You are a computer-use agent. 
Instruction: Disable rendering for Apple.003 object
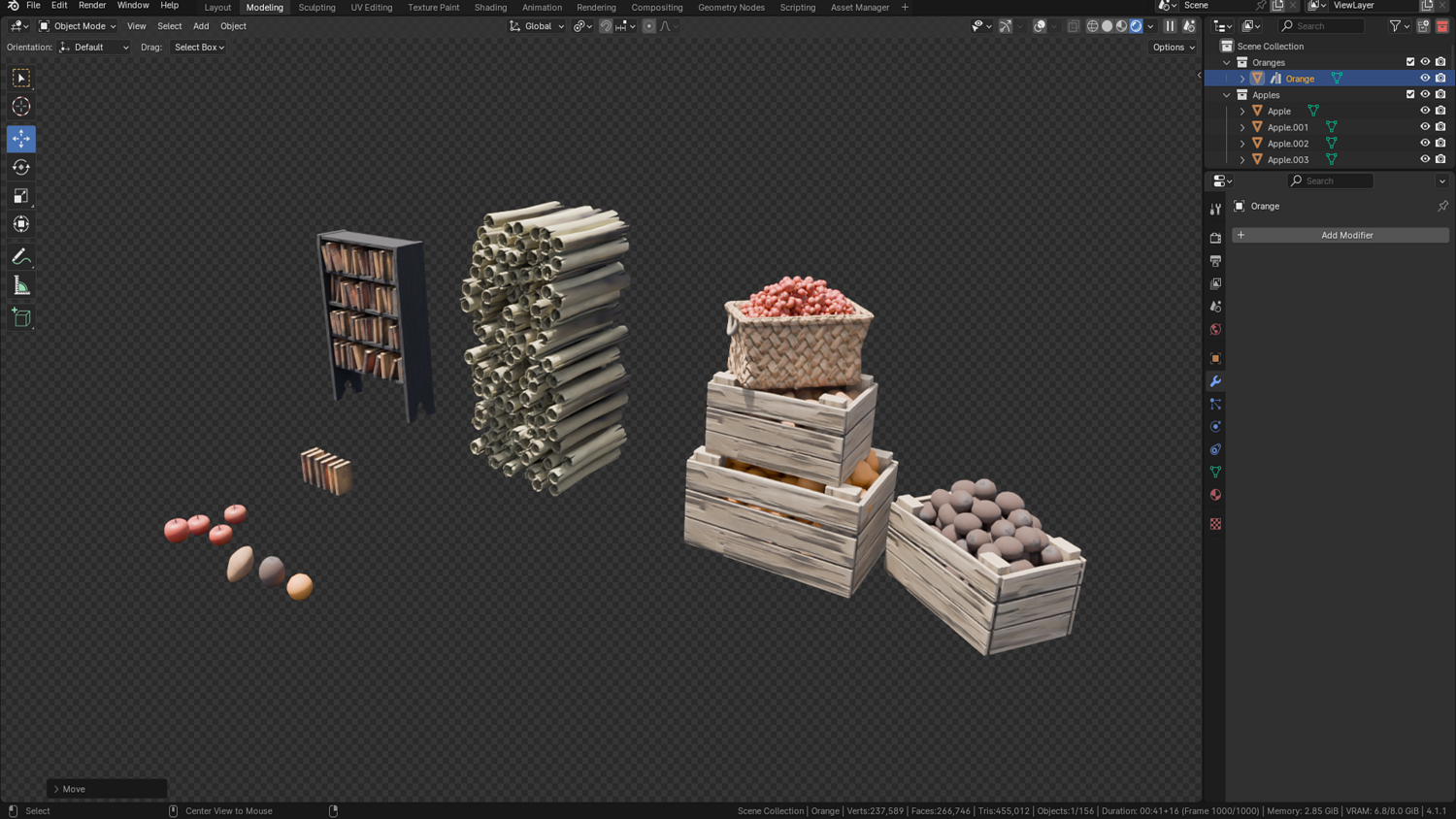point(1440,159)
